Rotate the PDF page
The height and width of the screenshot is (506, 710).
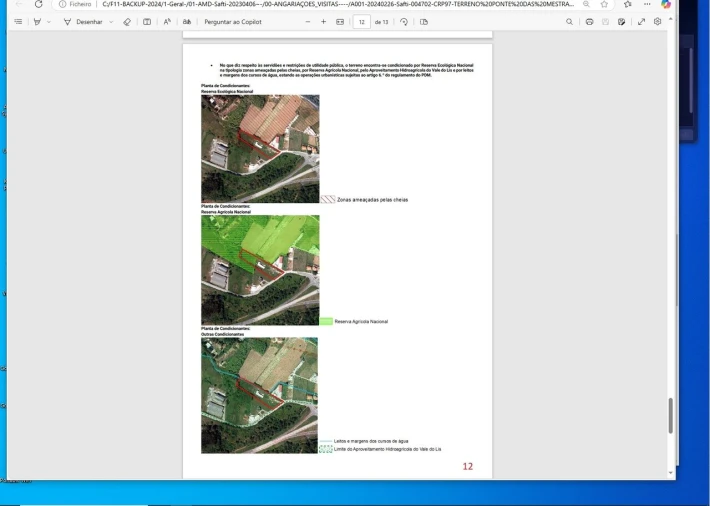click(x=404, y=22)
